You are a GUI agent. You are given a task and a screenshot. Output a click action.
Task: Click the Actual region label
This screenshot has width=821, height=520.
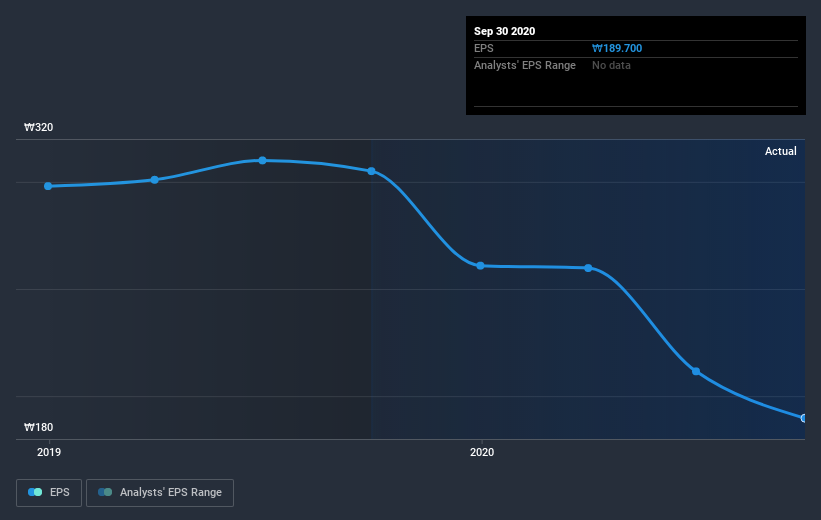click(781, 151)
